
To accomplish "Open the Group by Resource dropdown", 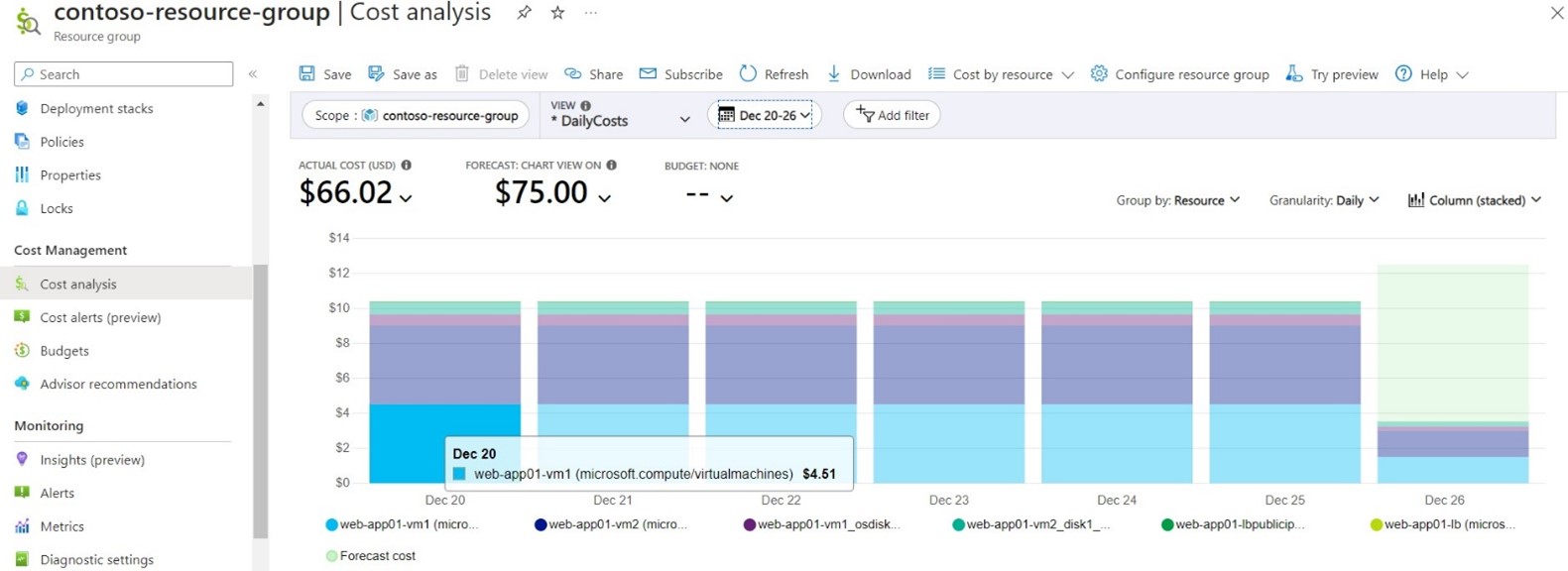I will (x=1178, y=200).
